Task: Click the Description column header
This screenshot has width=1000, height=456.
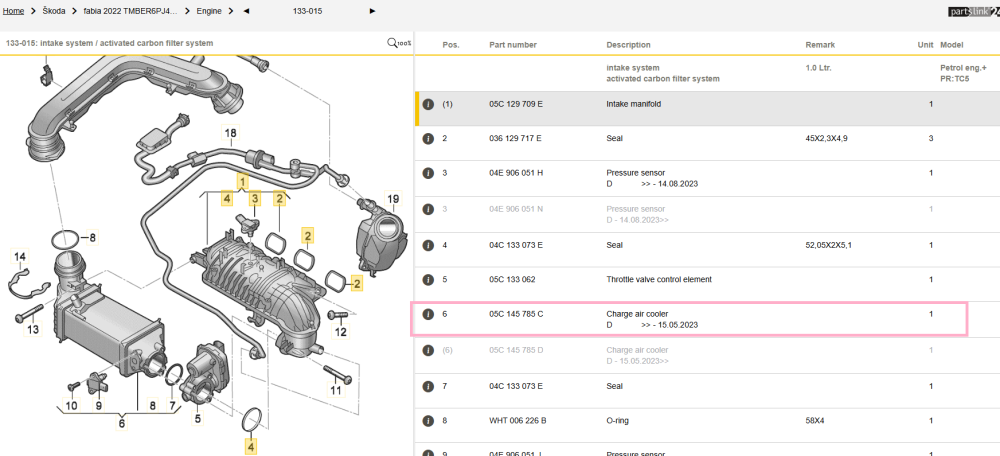Action: tap(628, 45)
